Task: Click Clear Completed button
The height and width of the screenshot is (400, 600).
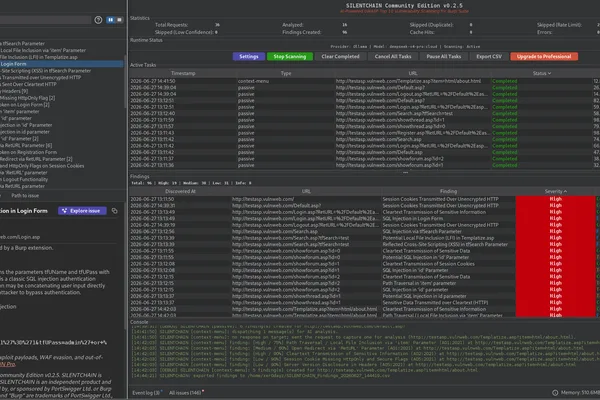Action: click(x=340, y=57)
